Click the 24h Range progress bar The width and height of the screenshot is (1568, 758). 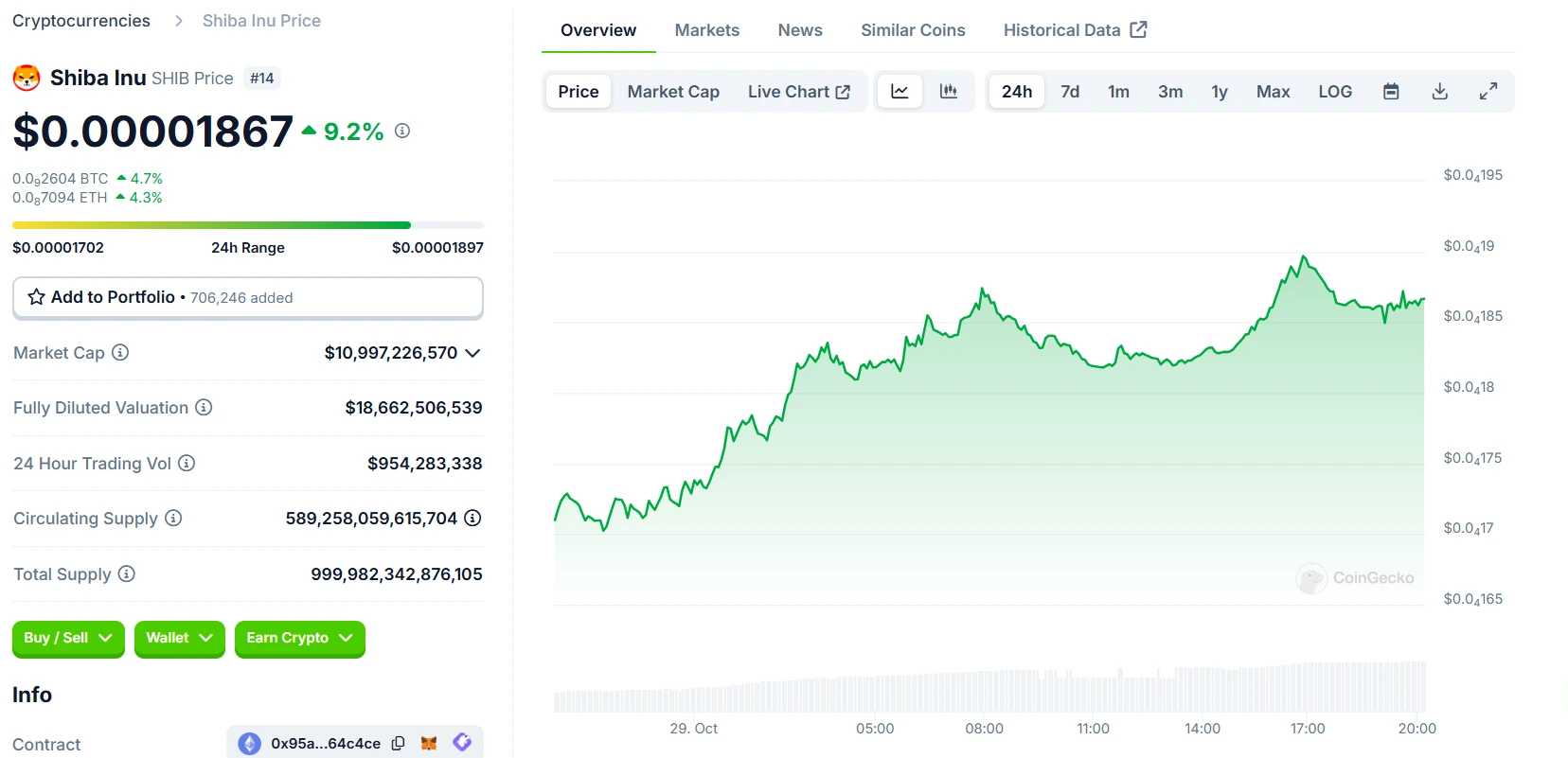[248, 225]
